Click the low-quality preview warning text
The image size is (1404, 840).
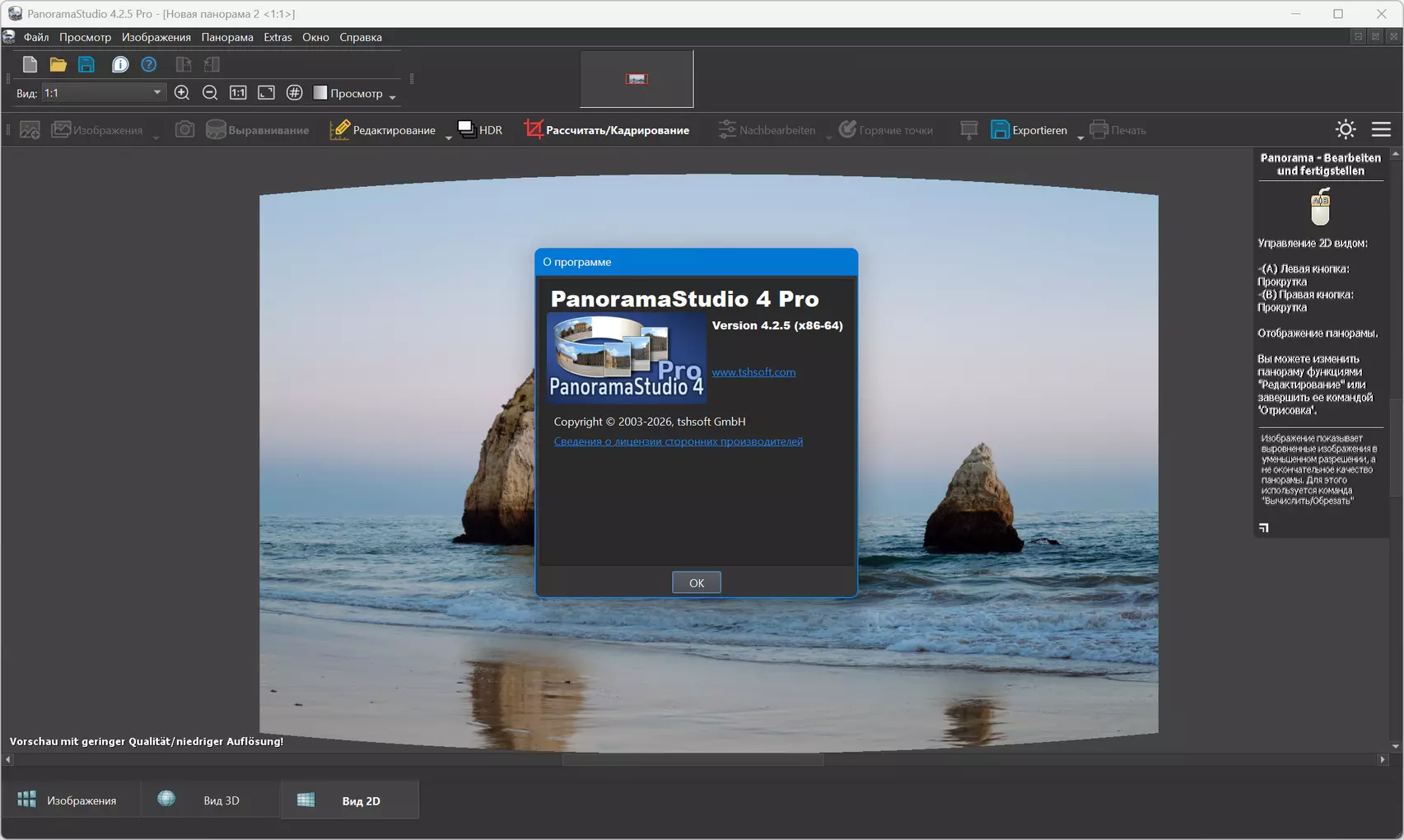(x=147, y=741)
